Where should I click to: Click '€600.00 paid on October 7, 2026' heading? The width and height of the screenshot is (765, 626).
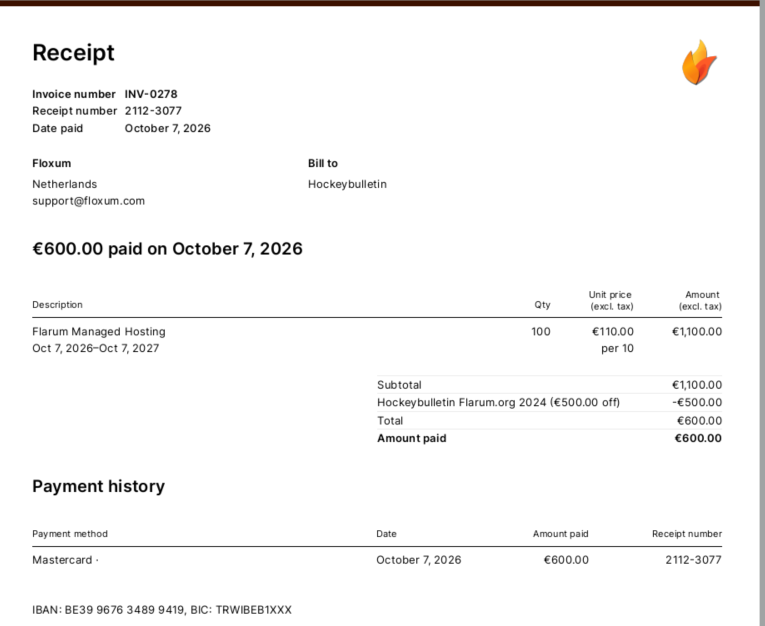[x=167, y=249]
